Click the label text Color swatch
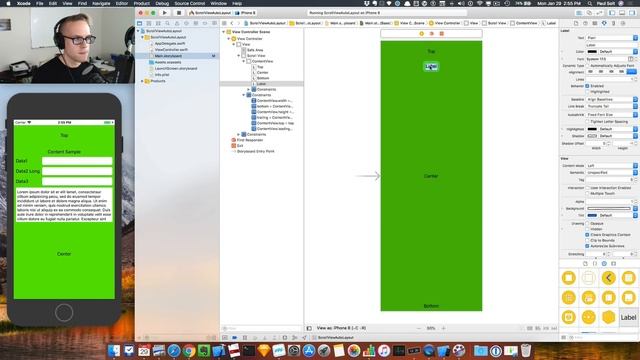The width and height of the screenshot is (640, 360). coord(592,52)
